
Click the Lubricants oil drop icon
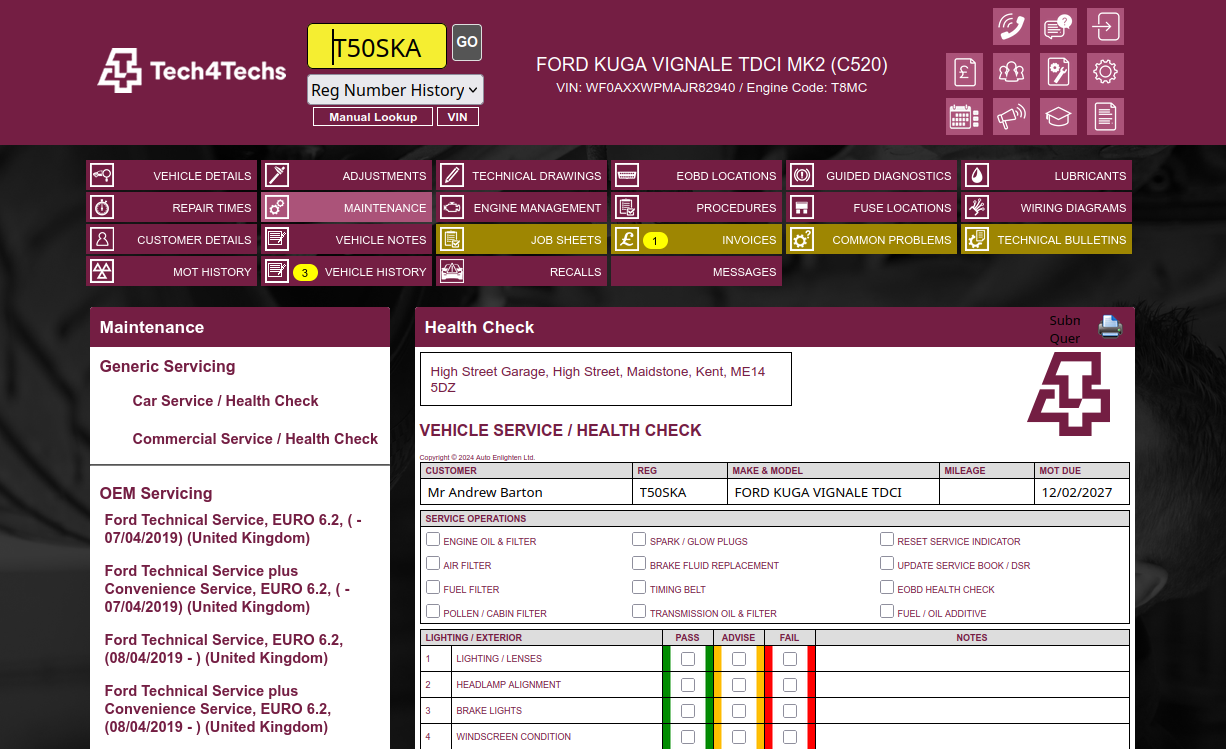click(x=977, y=175)
